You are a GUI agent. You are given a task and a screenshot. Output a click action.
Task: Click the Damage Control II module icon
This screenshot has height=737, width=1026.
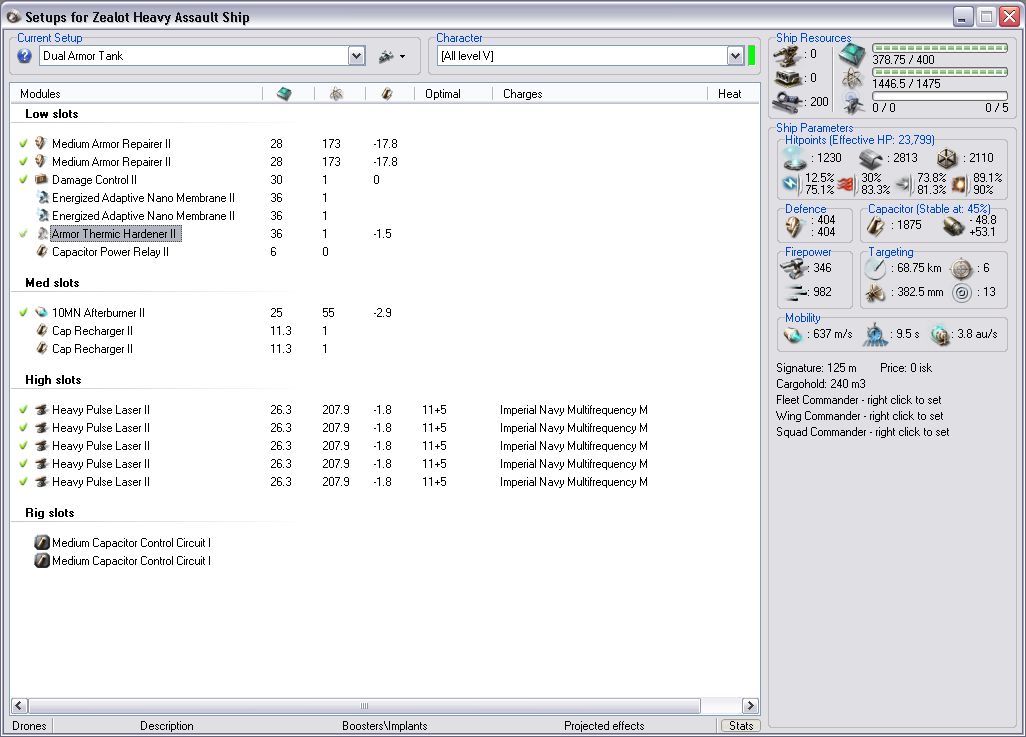(42, 180)
